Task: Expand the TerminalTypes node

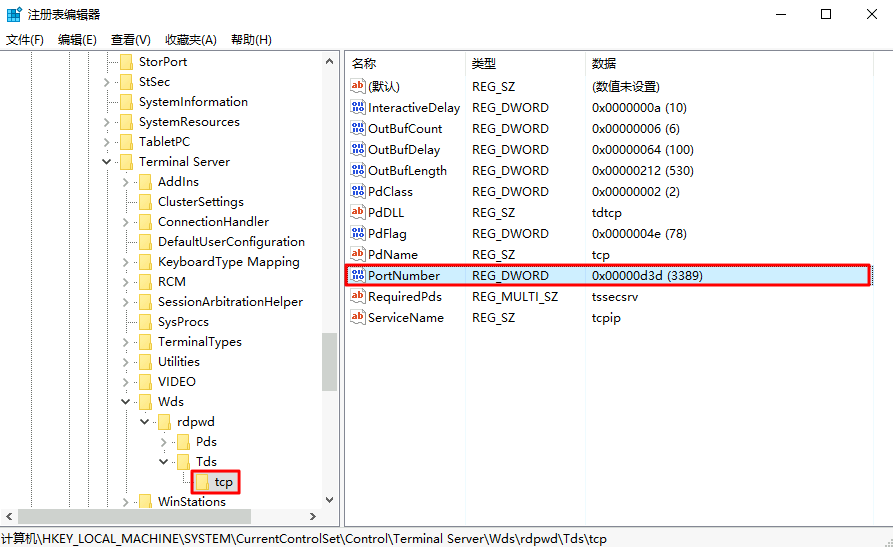Action: [126, 342]
